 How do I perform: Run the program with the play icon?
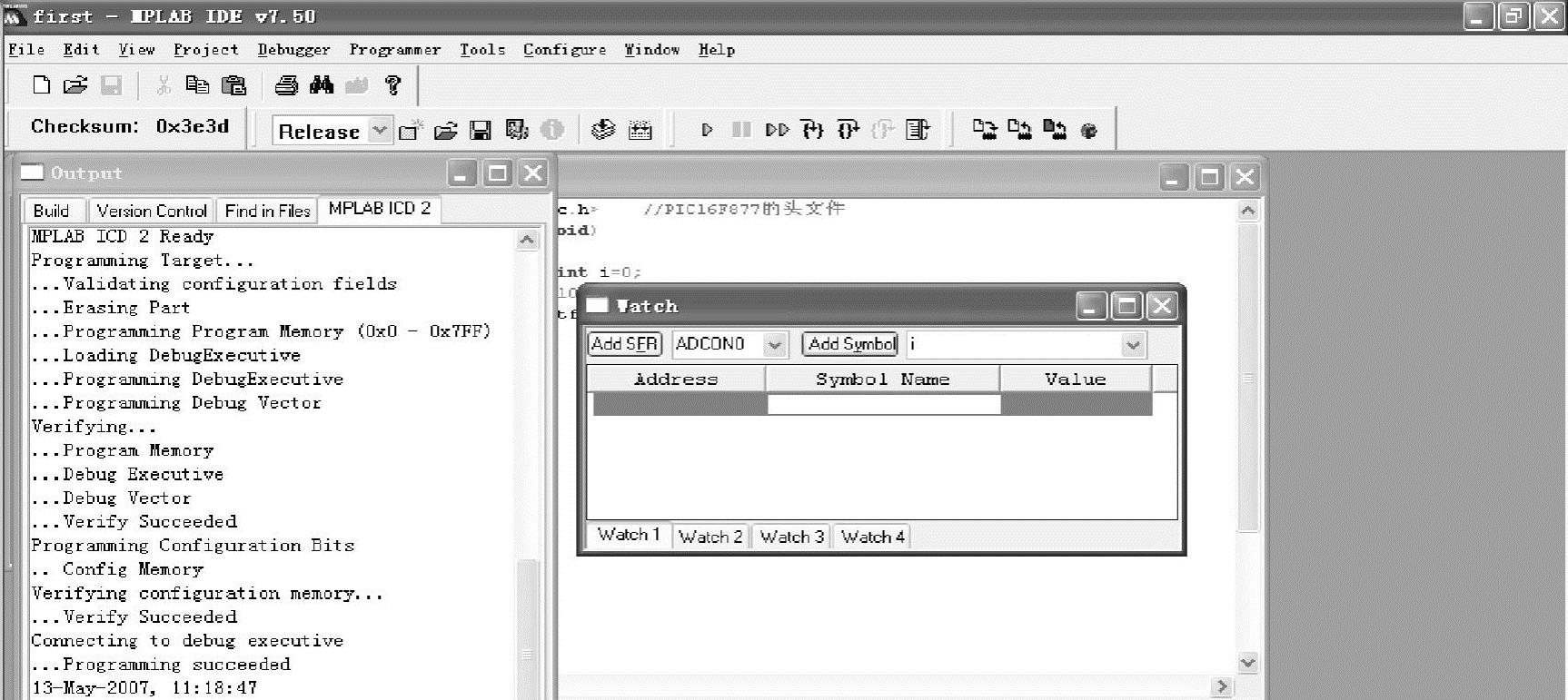pyautogui.click(x=707, y=130)
